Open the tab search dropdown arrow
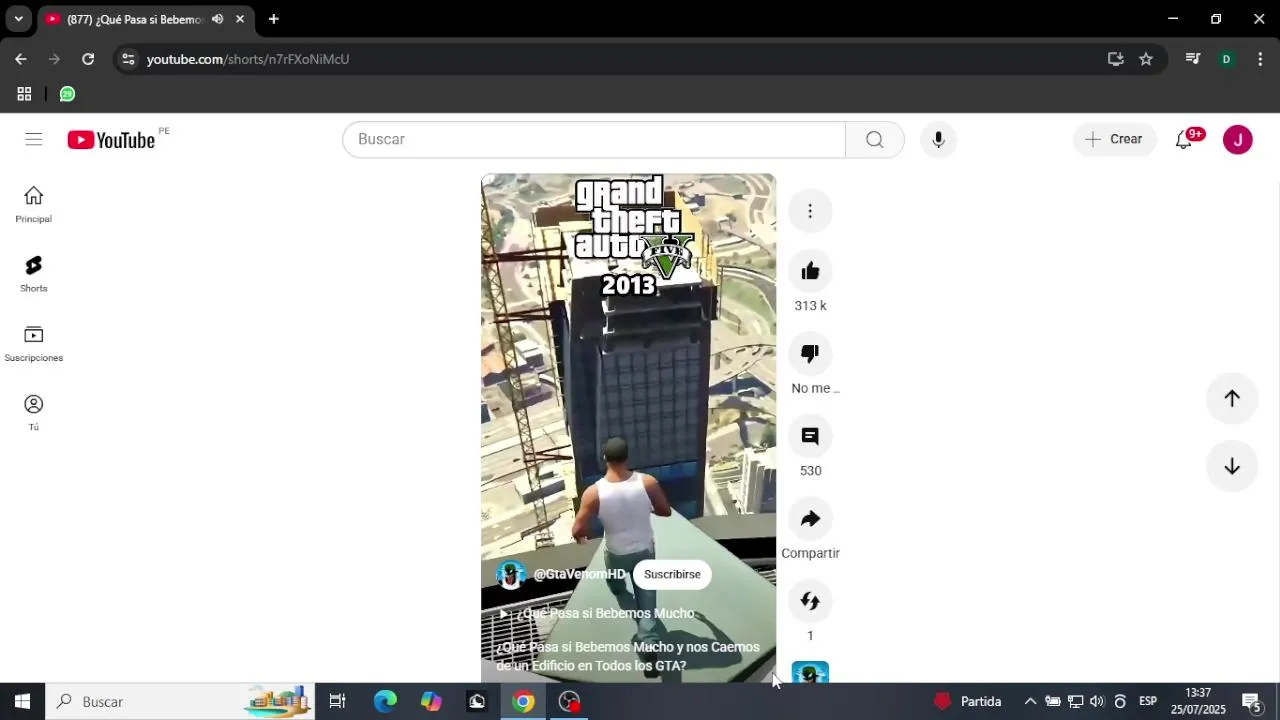Viewport: 1280px width, 720px height. tap(18, 19)
